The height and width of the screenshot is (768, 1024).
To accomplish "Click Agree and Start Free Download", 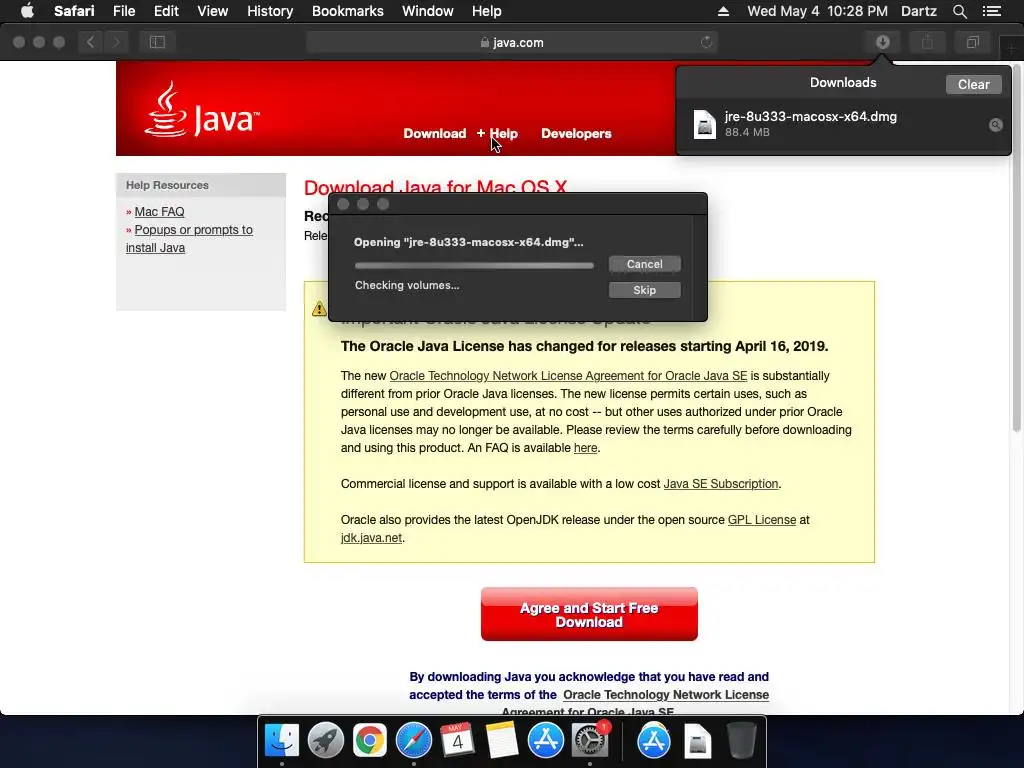I will coord(589,614).
